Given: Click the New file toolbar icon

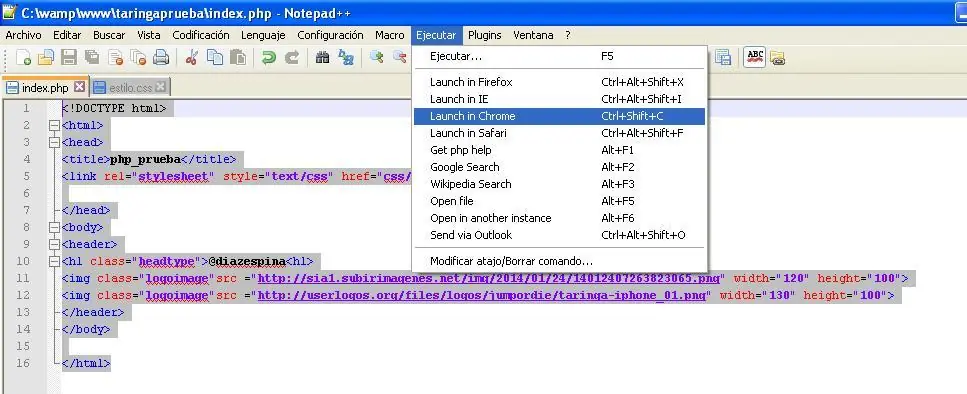Looking at the screenshot, I should click(x=23, y=58).
